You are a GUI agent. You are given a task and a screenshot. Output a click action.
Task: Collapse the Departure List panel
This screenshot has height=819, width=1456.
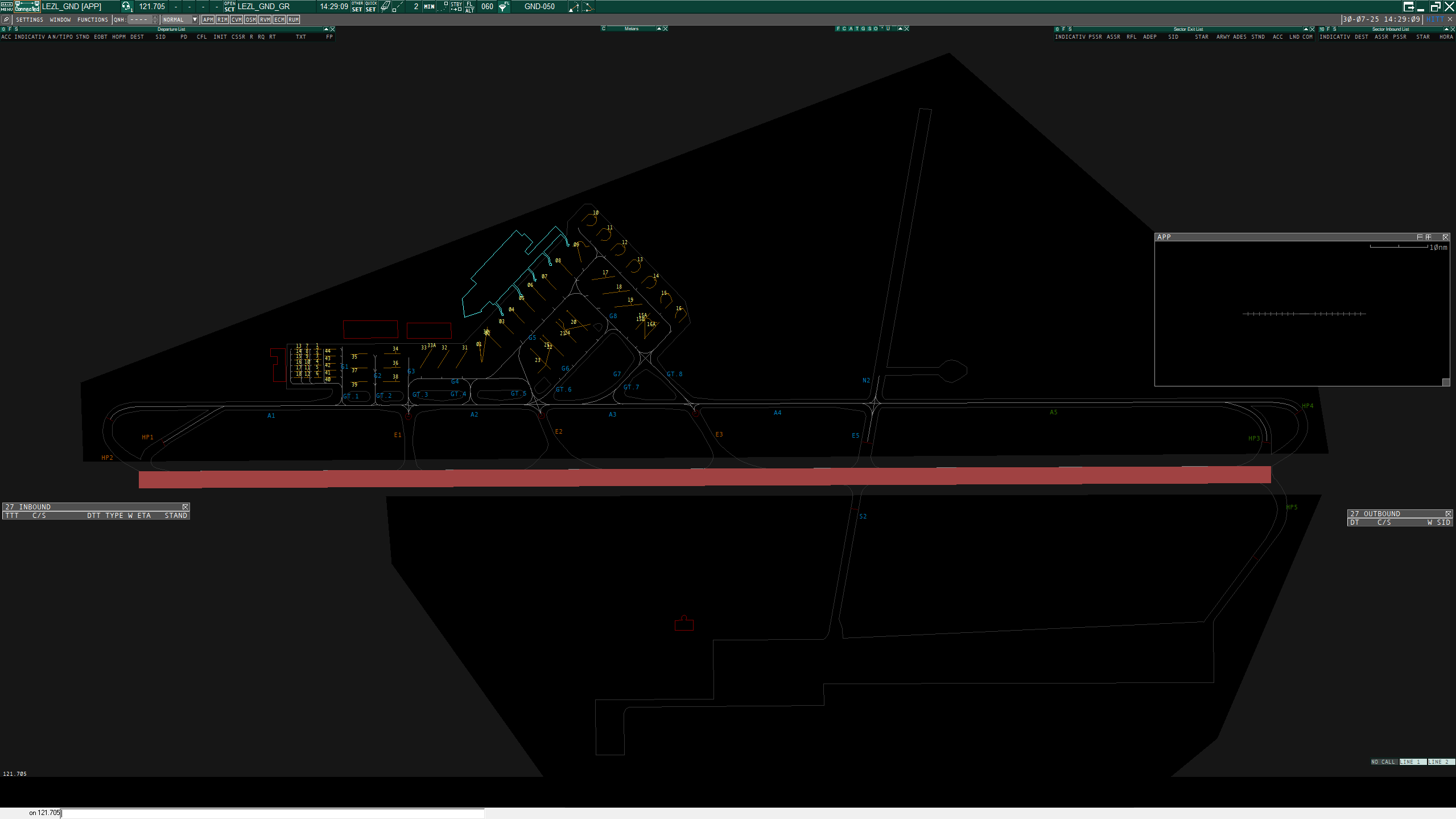click(x=326, y=29)
